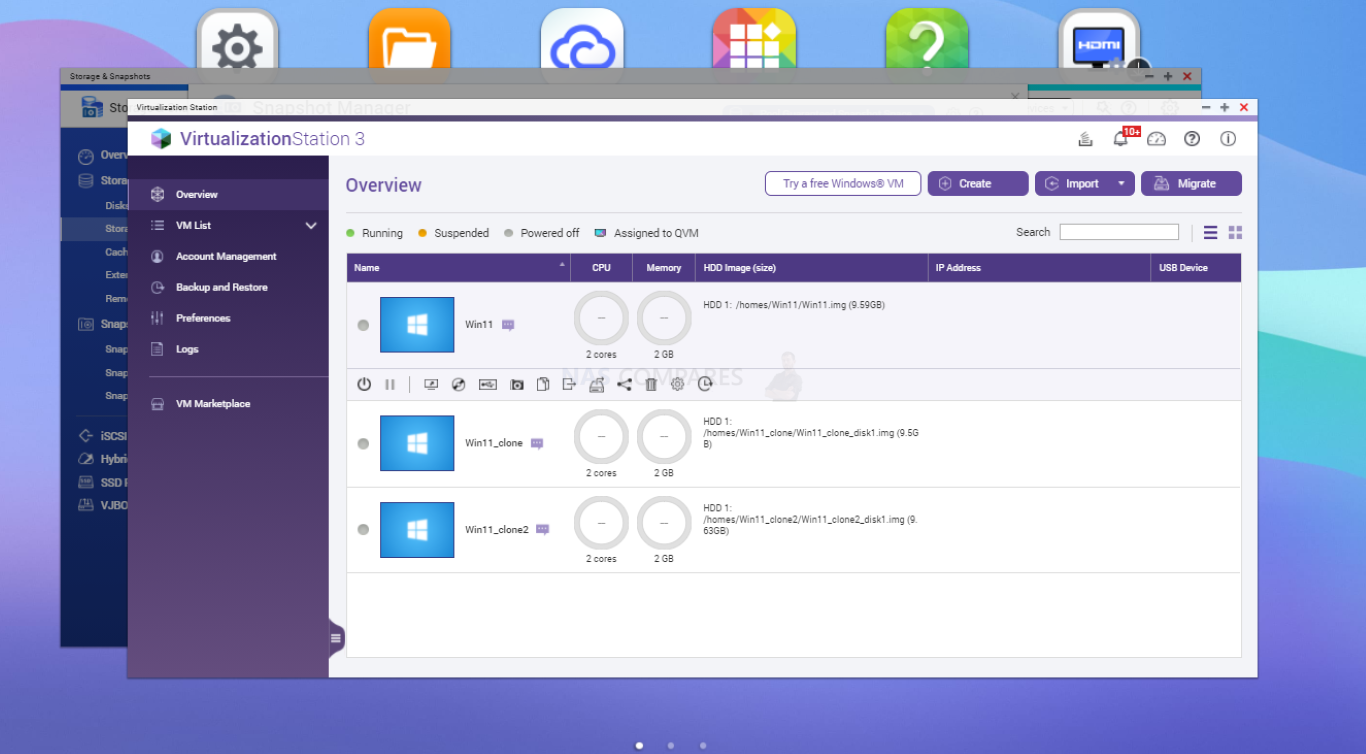Open the Win11 VM console monitor icon
The height and width of the screenshot is (754, 1366).
click(431, 384)
